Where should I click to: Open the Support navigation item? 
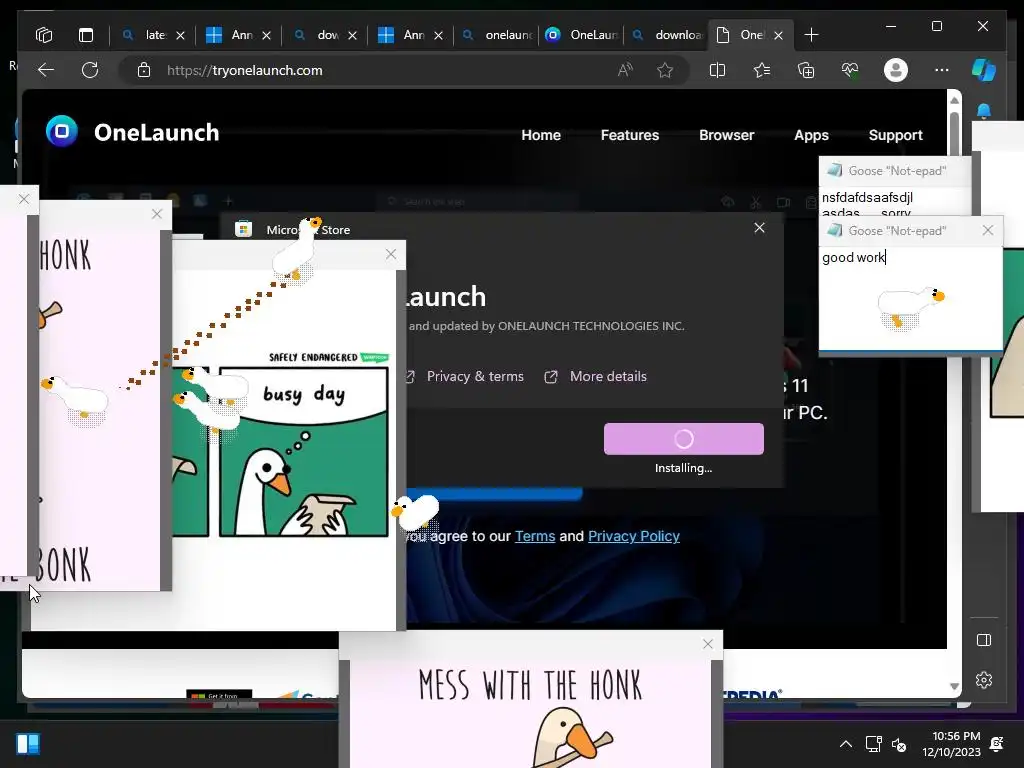pyautogui.click(x=895, y=135)
